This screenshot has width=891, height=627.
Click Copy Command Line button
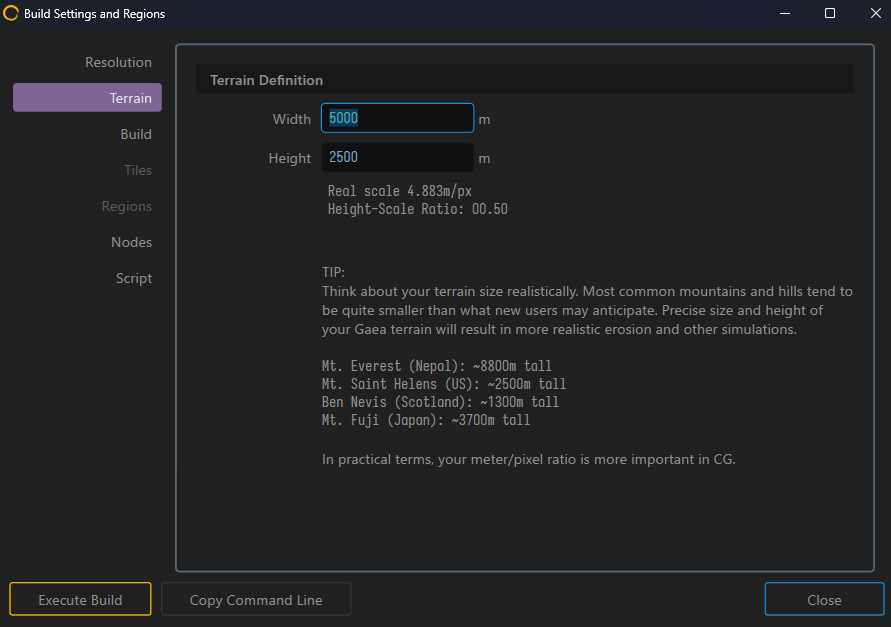tap(256, 599)
